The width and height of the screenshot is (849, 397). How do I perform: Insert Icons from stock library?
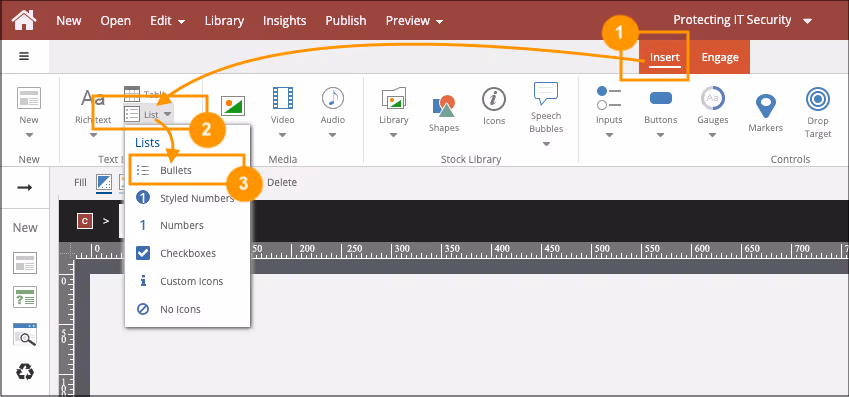pyautogui.click(x=494, y=107)
